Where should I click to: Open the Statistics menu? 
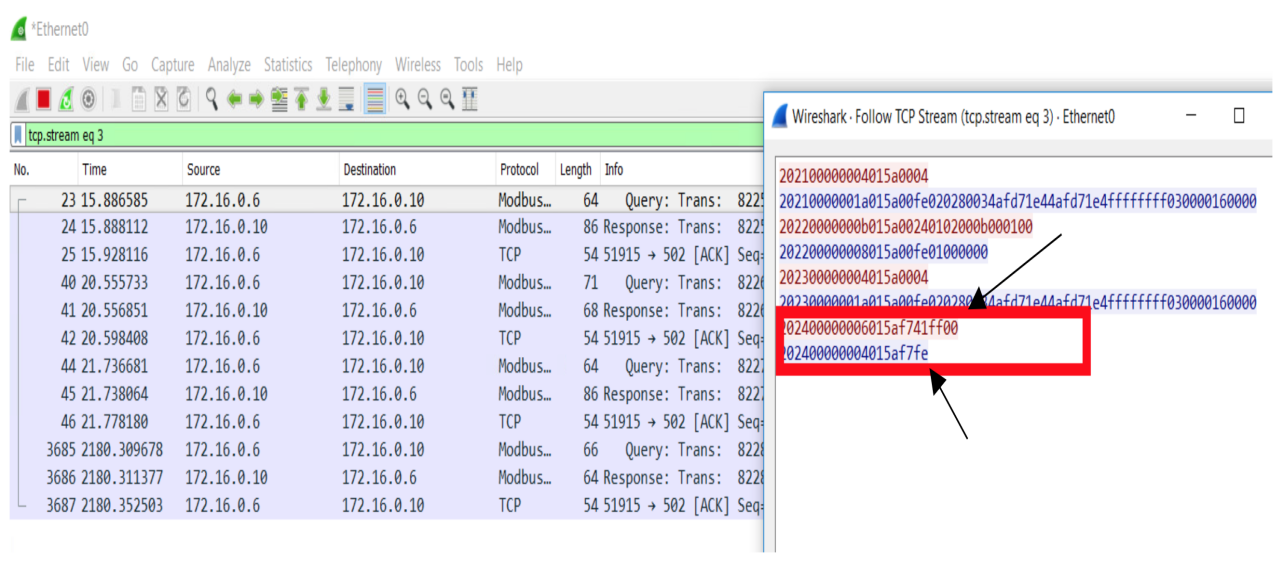288,65
